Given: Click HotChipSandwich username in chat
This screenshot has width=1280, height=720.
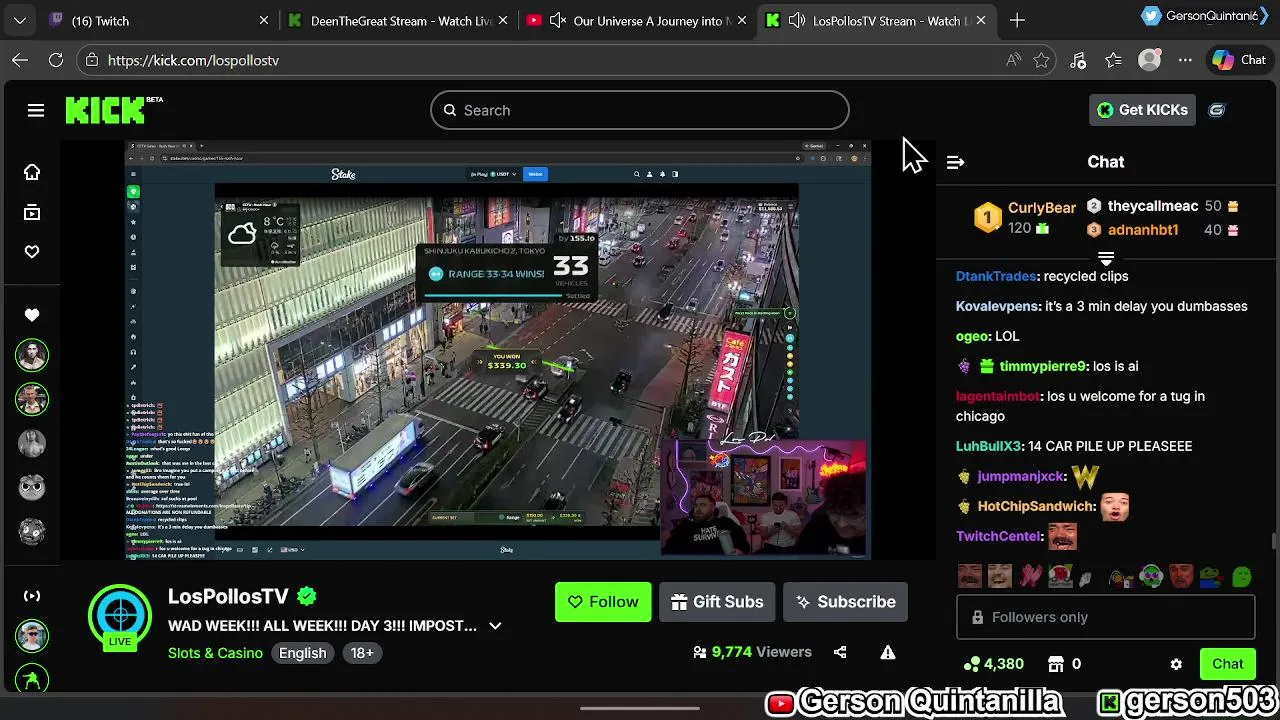Looking at the screenshot, I should [x=1036, y=506].
